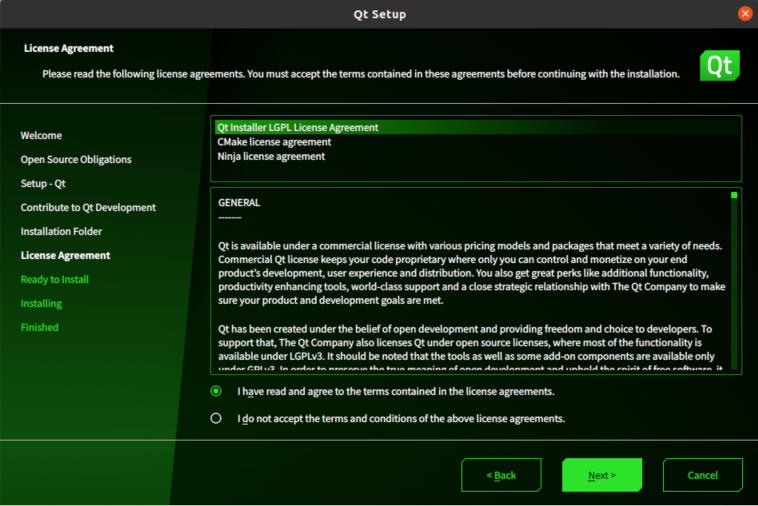Click the License Agreement sidebar step

(x=65, y=255)
